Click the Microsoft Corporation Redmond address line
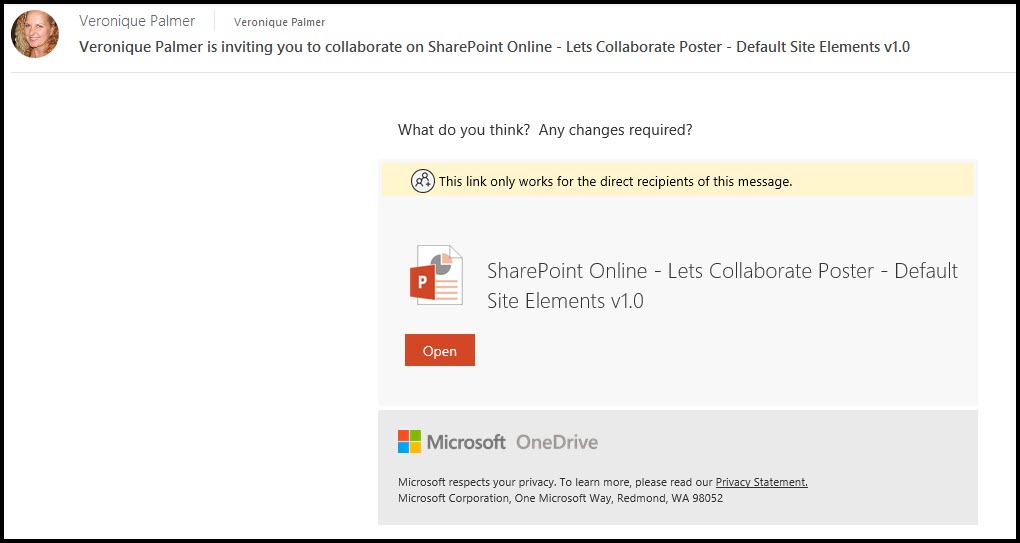 click(560, 498)
